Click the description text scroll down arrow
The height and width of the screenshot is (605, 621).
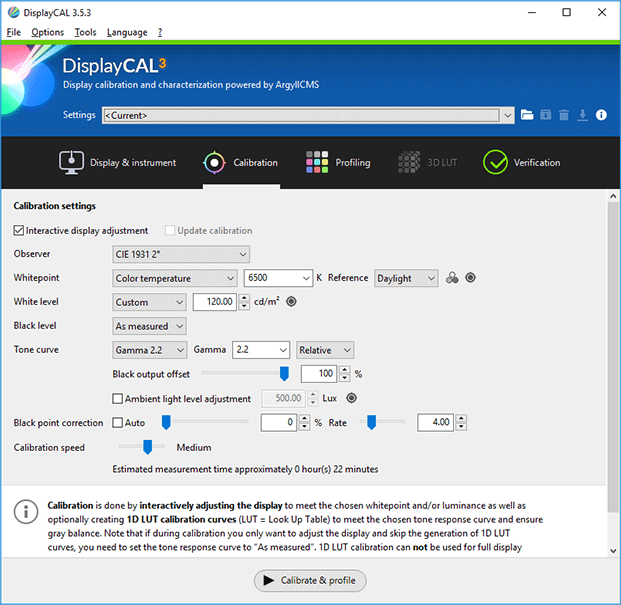pos(613,551)
